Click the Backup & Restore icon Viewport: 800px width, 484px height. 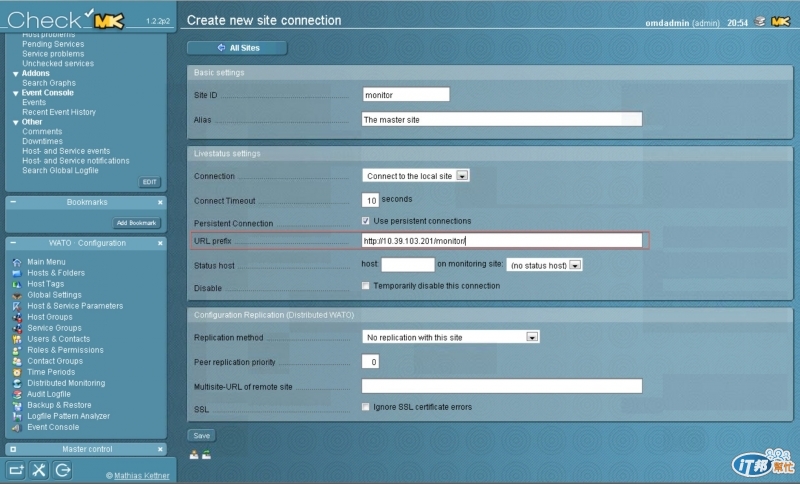pos(17,405)
